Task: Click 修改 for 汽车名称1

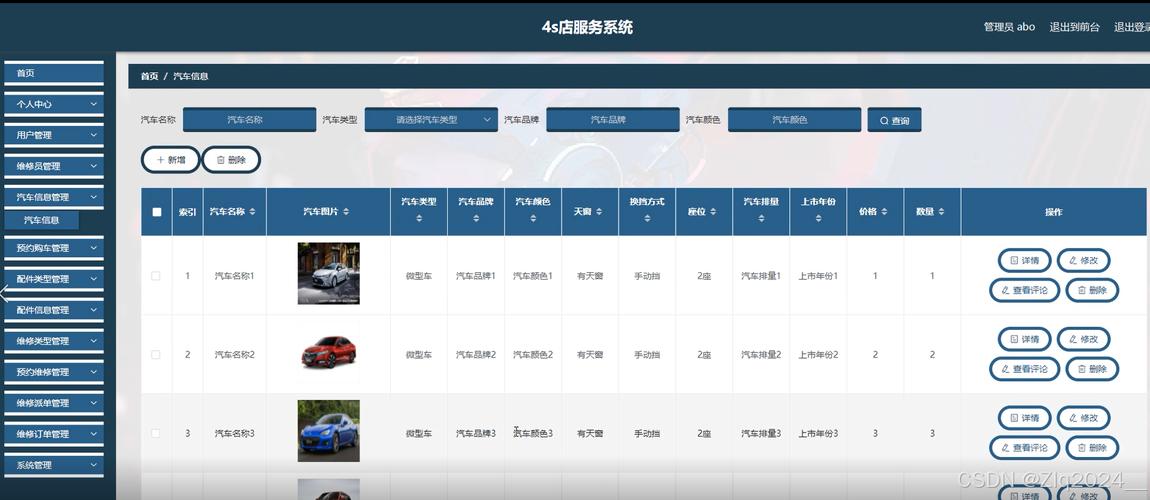Action: pos(1083,260)
